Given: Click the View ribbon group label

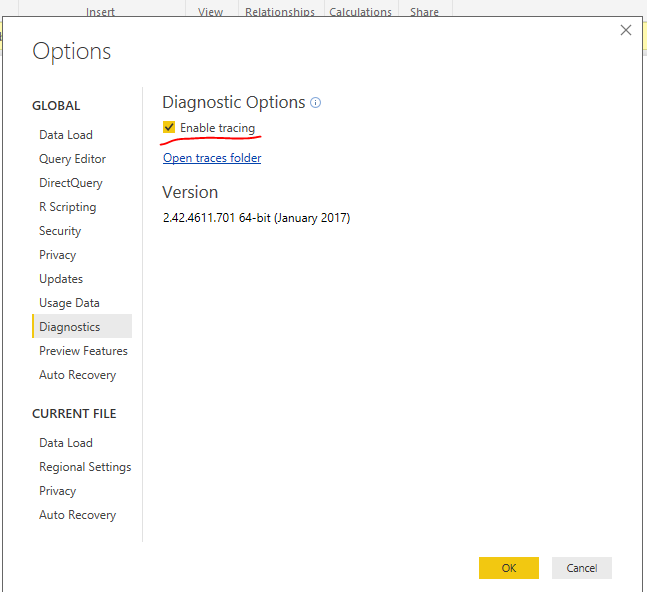Looking at the screenshot, I should (x=210, y=12).
